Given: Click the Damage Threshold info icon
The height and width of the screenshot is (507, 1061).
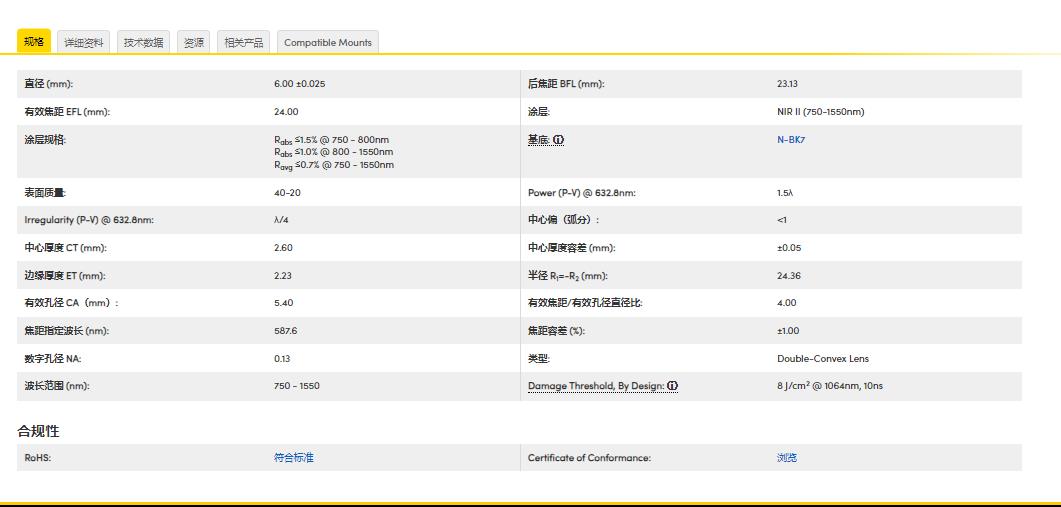Looking at the screenshot, I should click(x=673, y=386).
